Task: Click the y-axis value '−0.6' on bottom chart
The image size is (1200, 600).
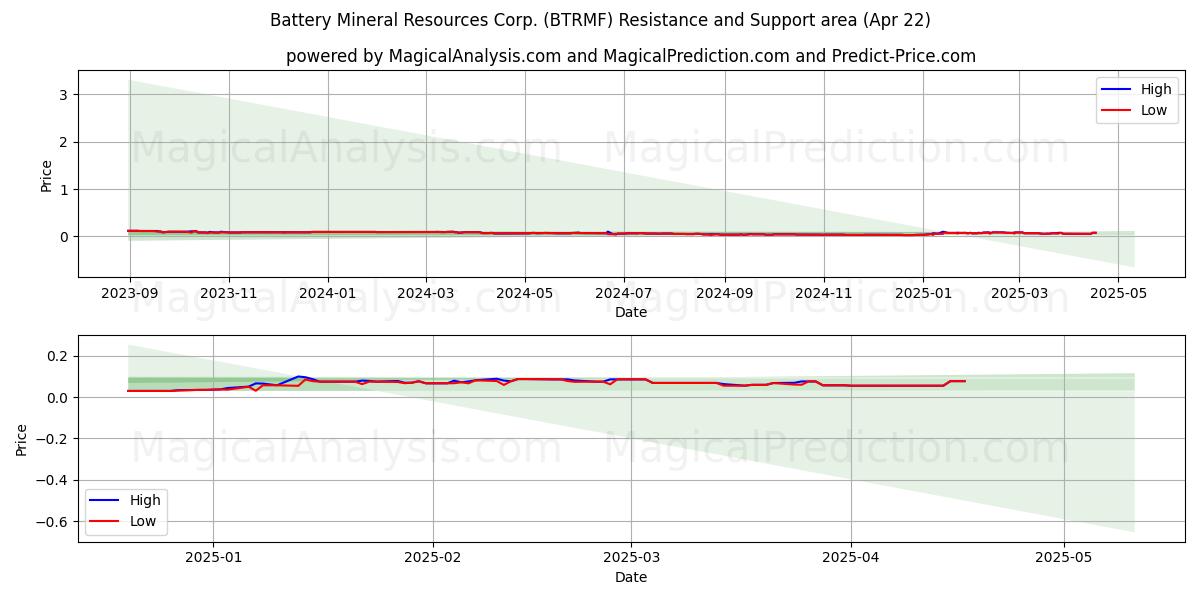Action: [54, 522]
